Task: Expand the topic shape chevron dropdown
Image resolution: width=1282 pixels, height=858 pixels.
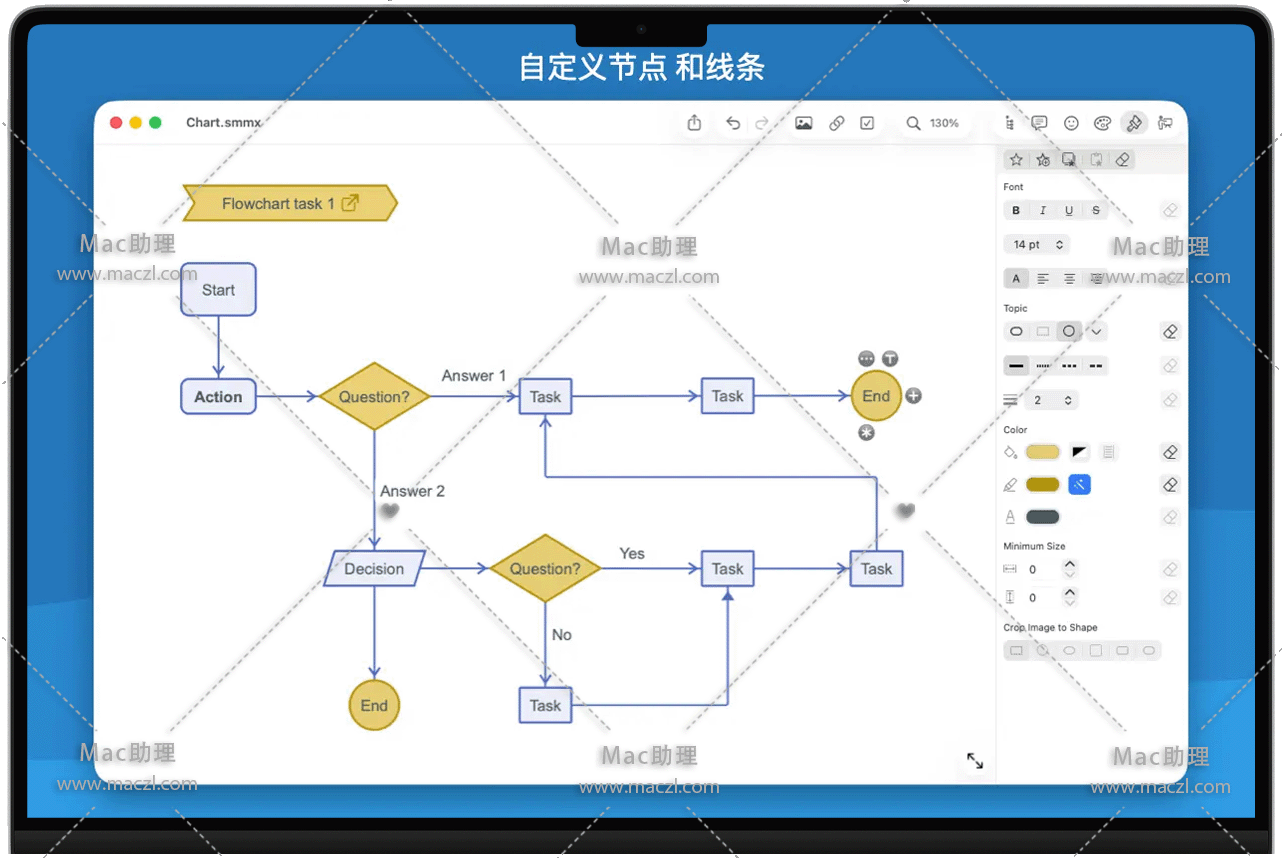Action: [1097, 332]
